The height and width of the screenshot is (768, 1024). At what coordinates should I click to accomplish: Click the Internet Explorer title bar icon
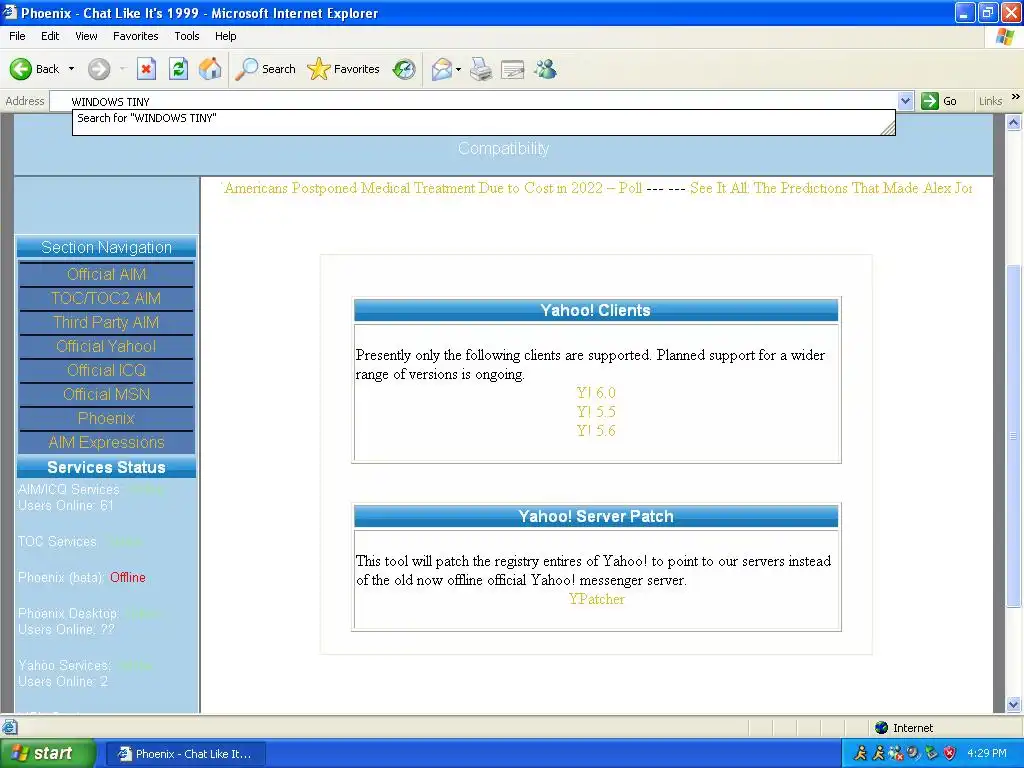tap(10, 12)
